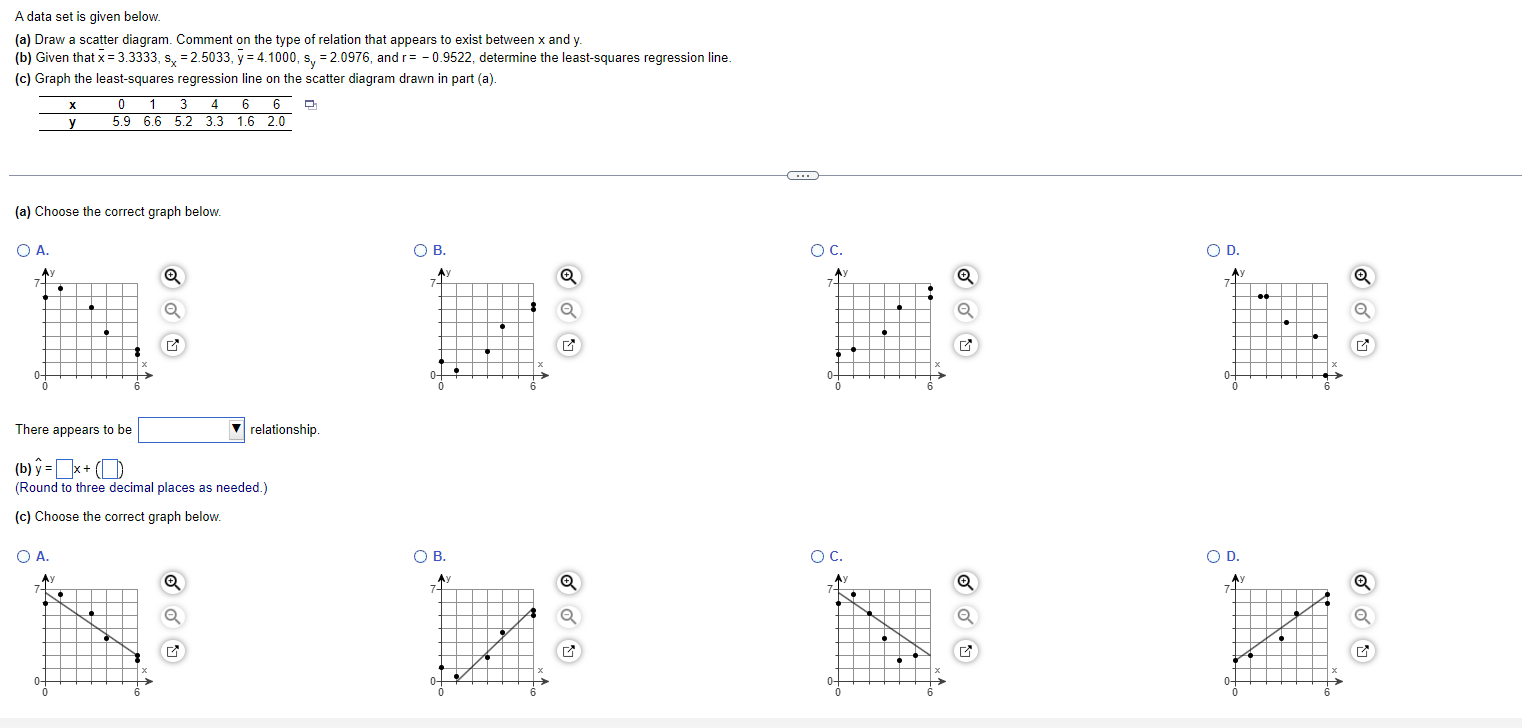The width and height of the screenshot is (1522, 728).
Task: Click the copy data icon beside the table
Action: click(x=310, y=103)
